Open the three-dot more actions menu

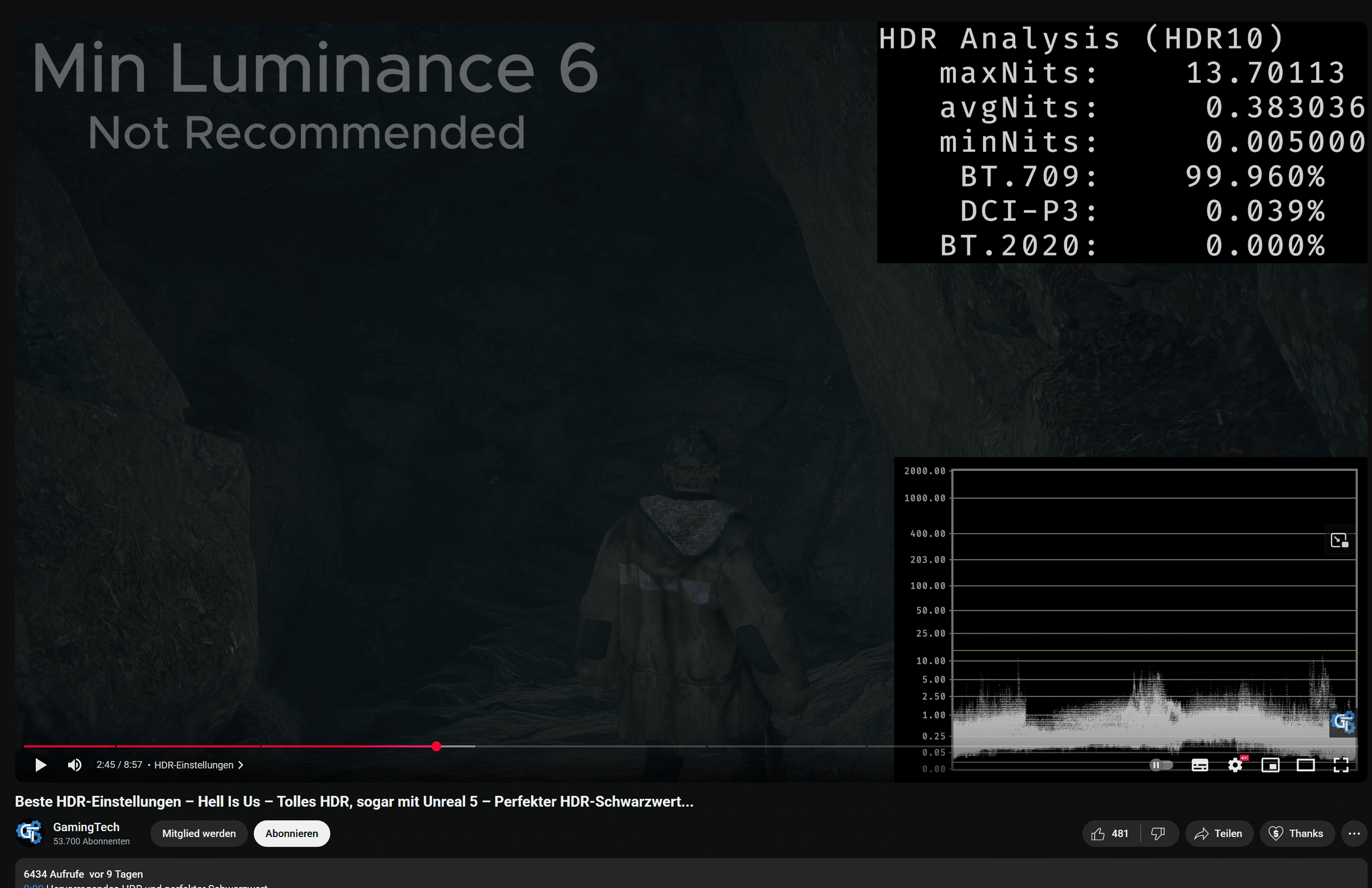(x=1353, y=833)
